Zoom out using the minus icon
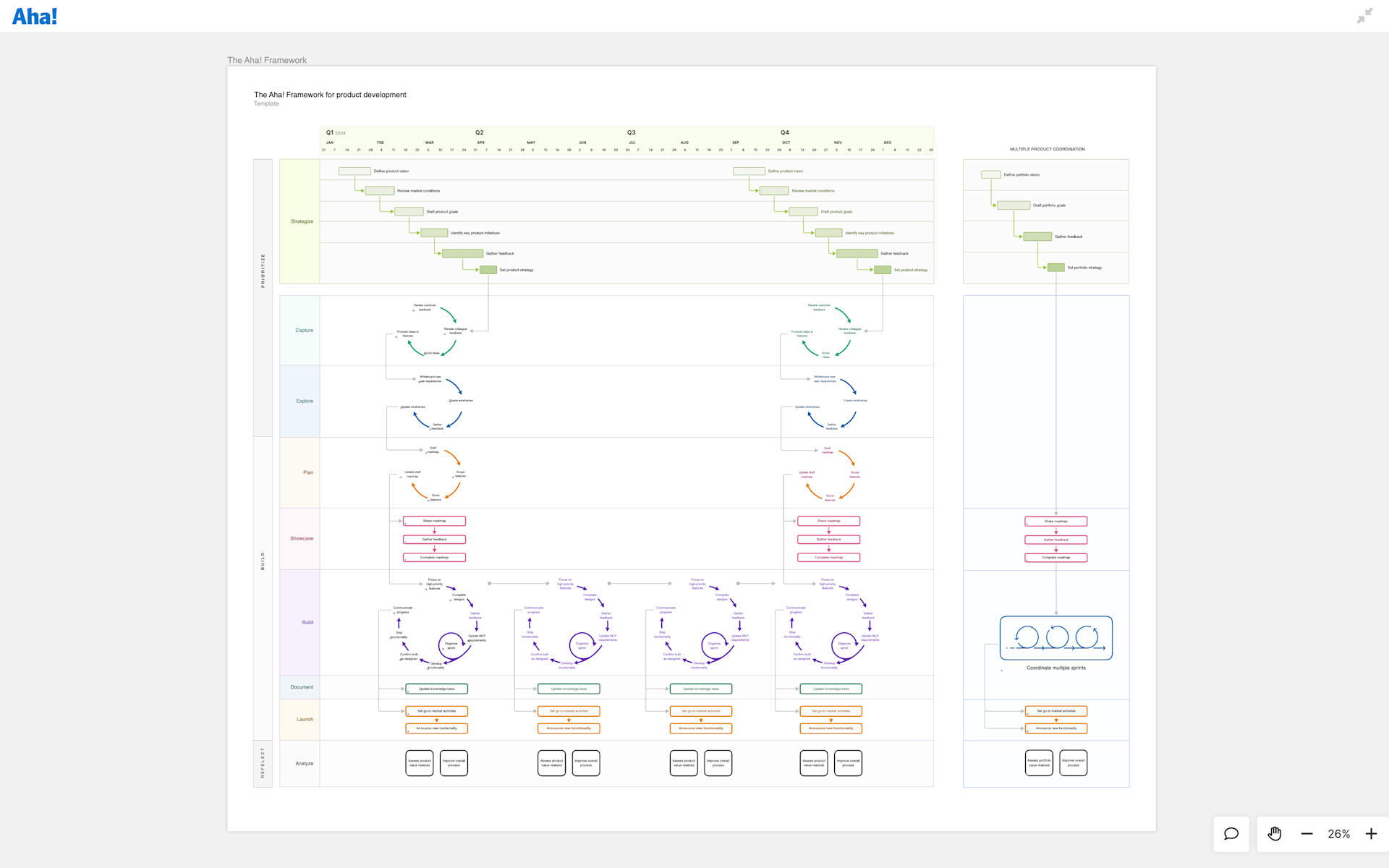 pyautogui.click(x=1307, y=834)
